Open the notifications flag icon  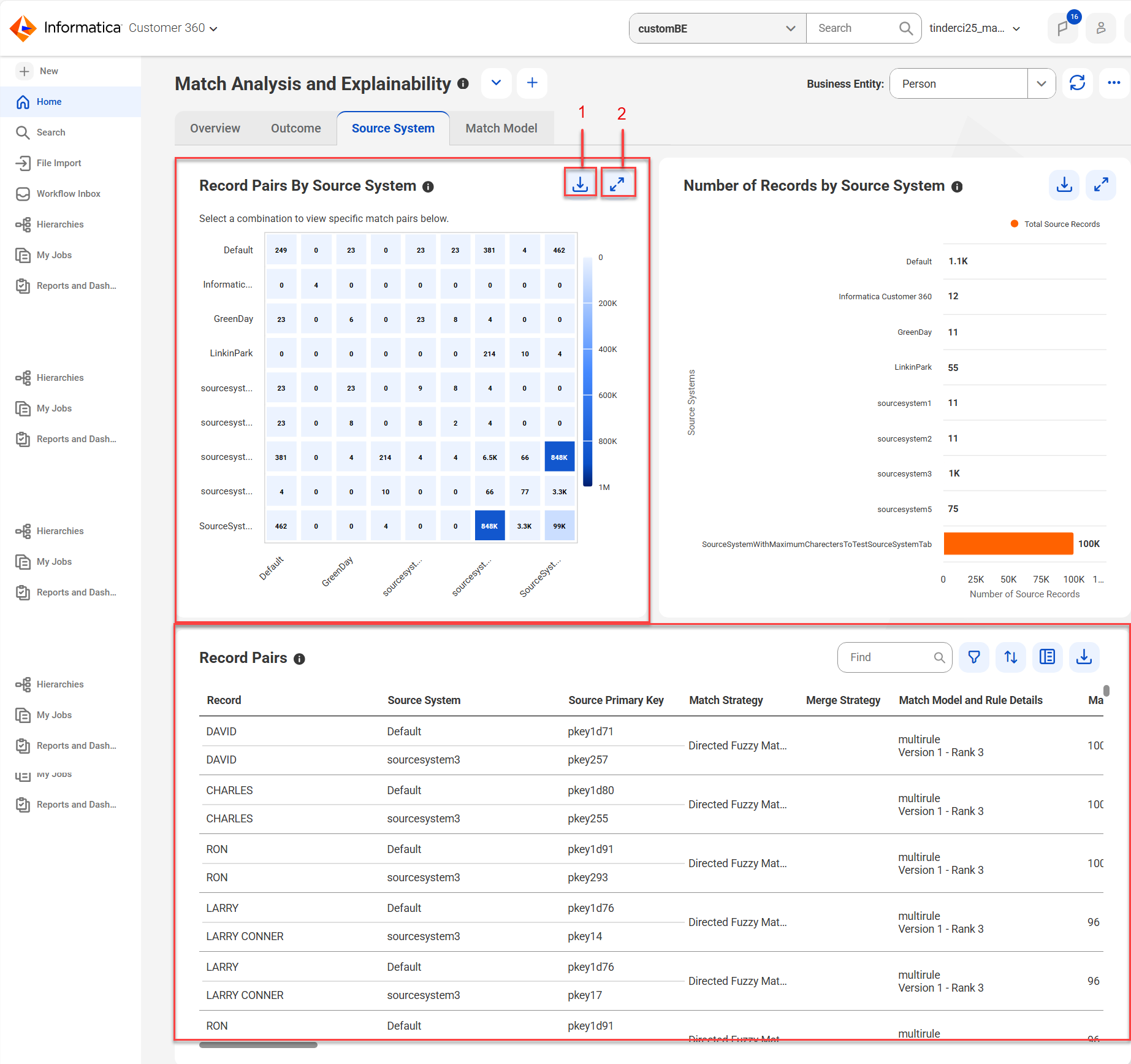point(1063,28)
